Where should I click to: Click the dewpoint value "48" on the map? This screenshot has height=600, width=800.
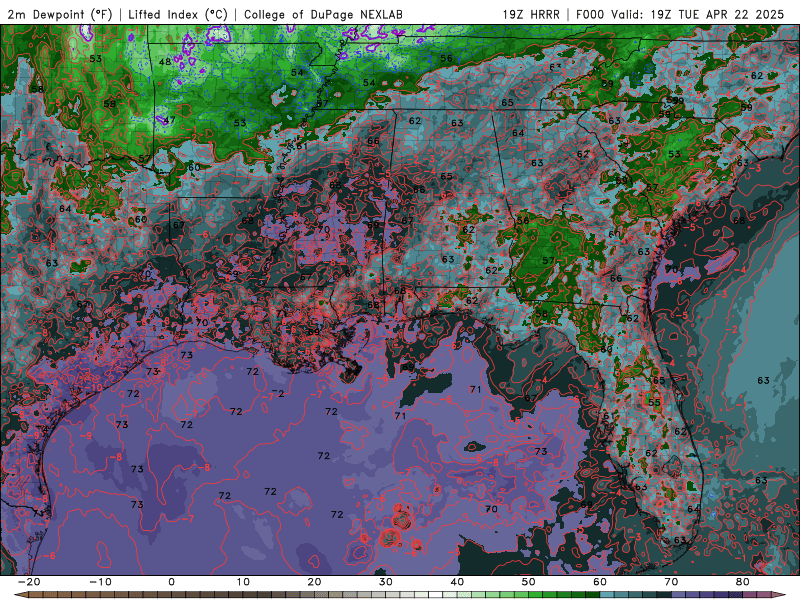coord(165,62)
